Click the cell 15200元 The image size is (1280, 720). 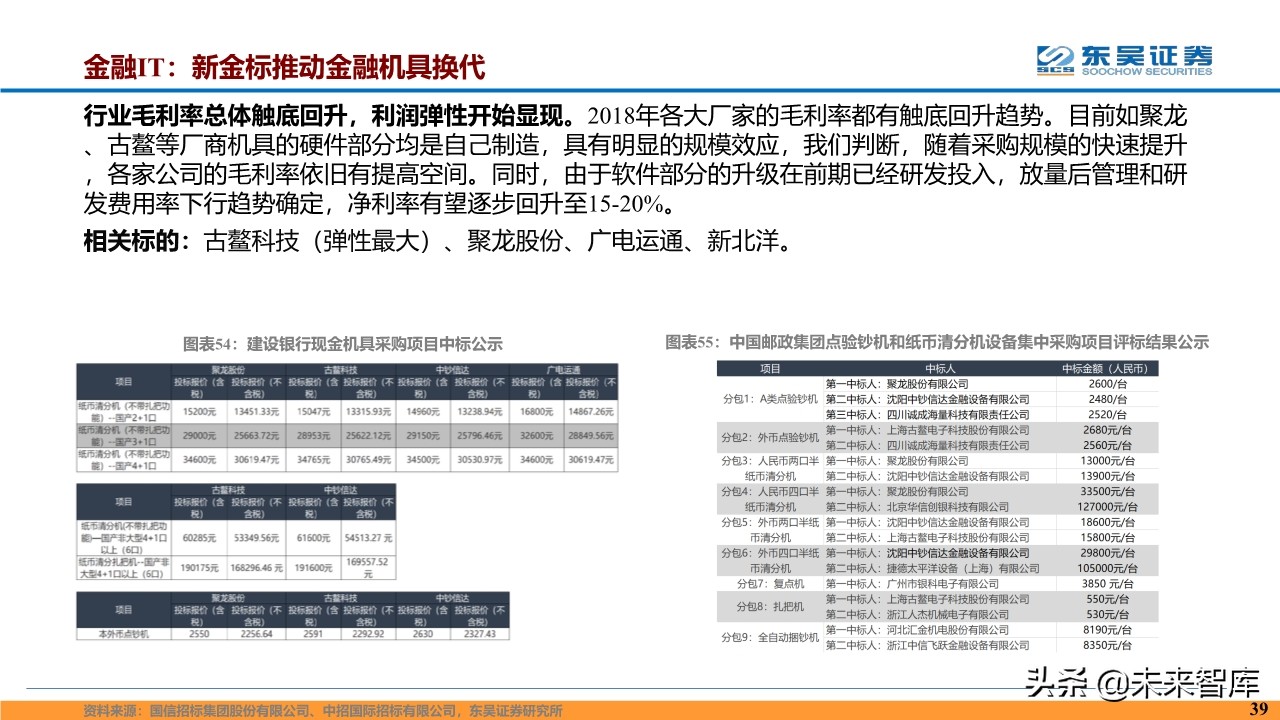pyautogui.click(x=199, y=412)
